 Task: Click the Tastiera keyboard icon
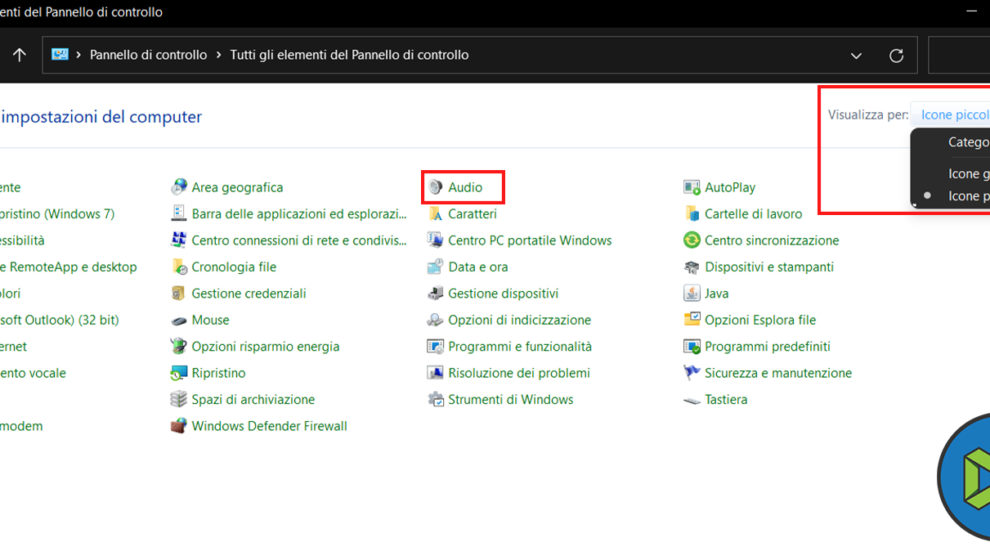(x=692, y=399)
